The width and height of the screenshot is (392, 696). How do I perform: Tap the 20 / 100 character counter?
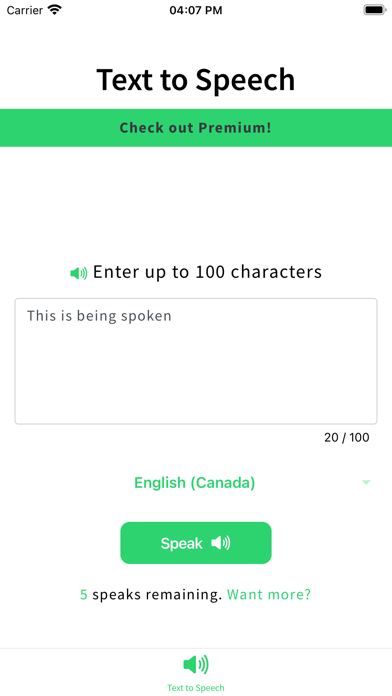(346, 438)
